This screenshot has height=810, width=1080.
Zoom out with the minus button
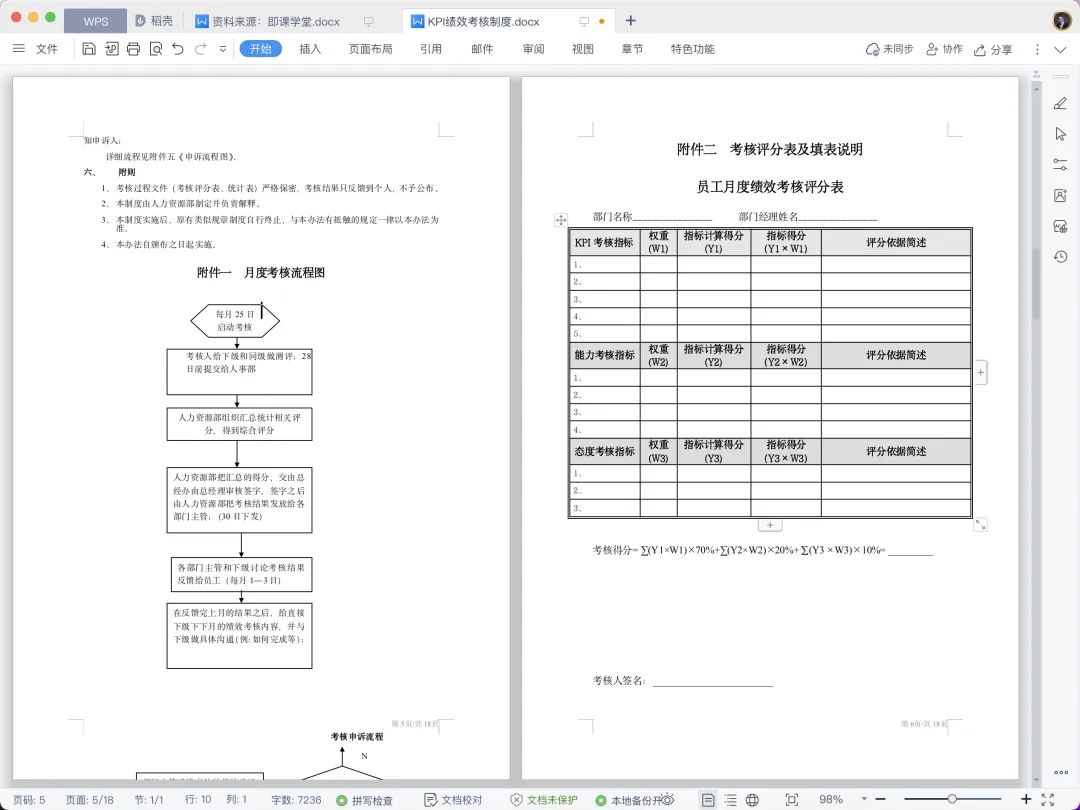(880, 799)
